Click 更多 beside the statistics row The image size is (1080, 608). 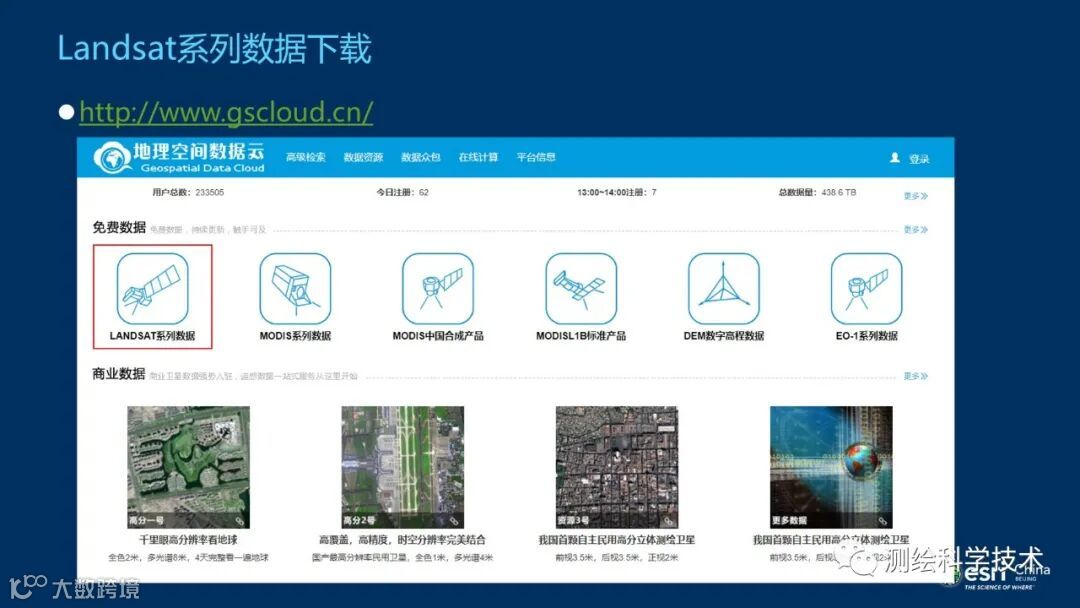tap(915, 196)
